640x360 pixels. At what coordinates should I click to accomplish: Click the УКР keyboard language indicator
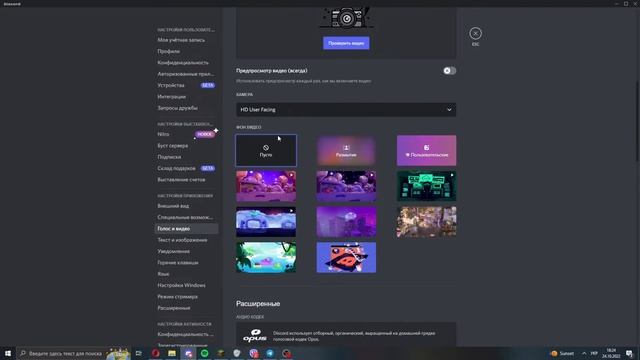594,353
